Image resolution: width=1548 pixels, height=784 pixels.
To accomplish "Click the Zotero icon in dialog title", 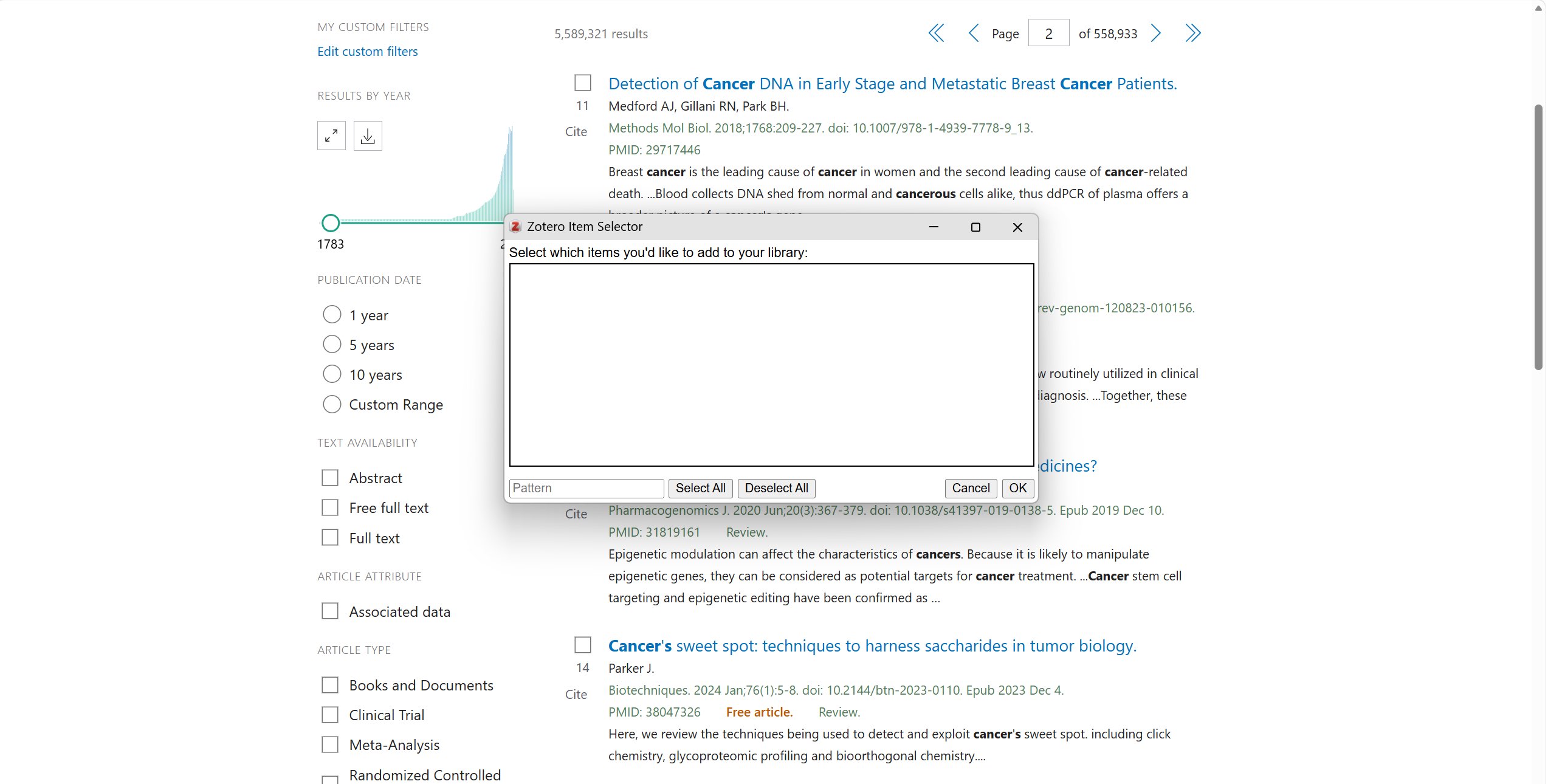I will coord(515,227).
